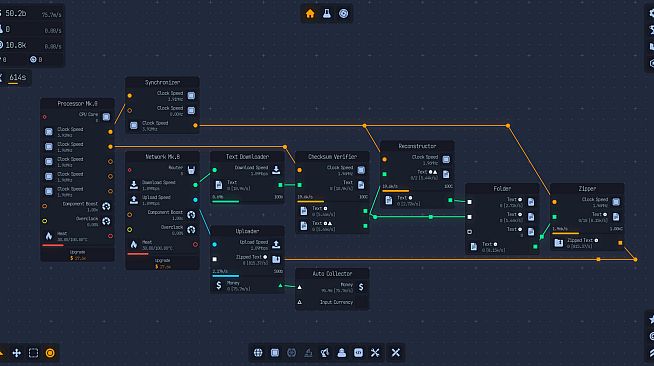Open the Home tab at top
Viewport: 654px width, 366px height.
[310, 14]
